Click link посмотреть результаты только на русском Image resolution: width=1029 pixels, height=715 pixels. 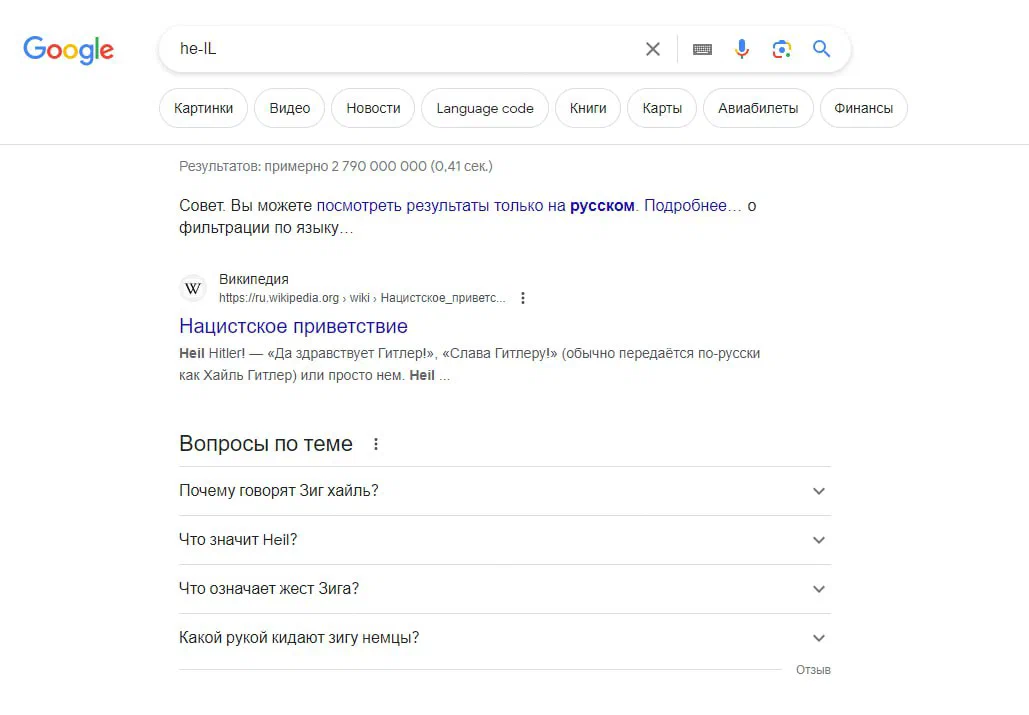tap(476, 205)
